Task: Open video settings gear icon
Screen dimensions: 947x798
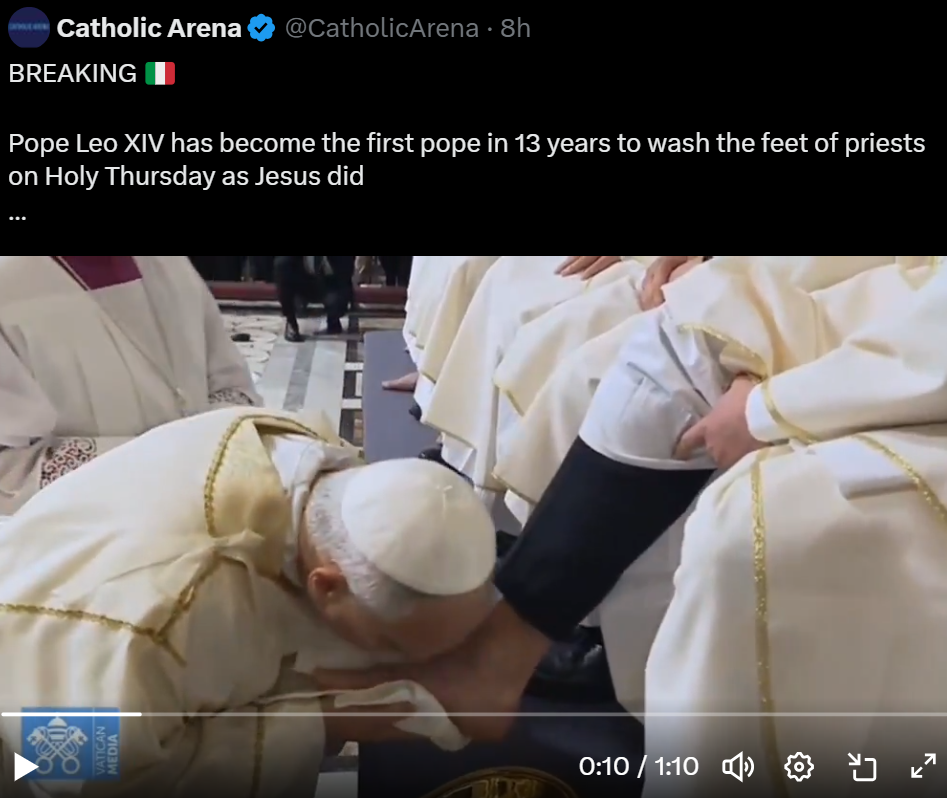Action: point(799,767)
